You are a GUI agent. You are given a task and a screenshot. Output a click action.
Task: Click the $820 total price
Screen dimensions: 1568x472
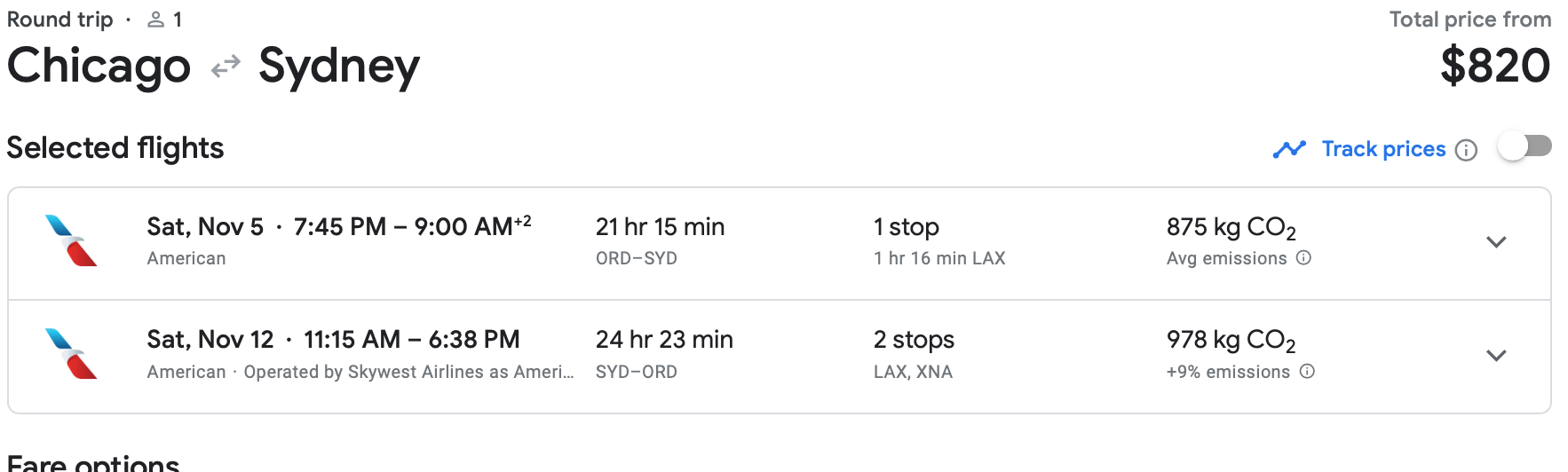[x=1495, y=67]
